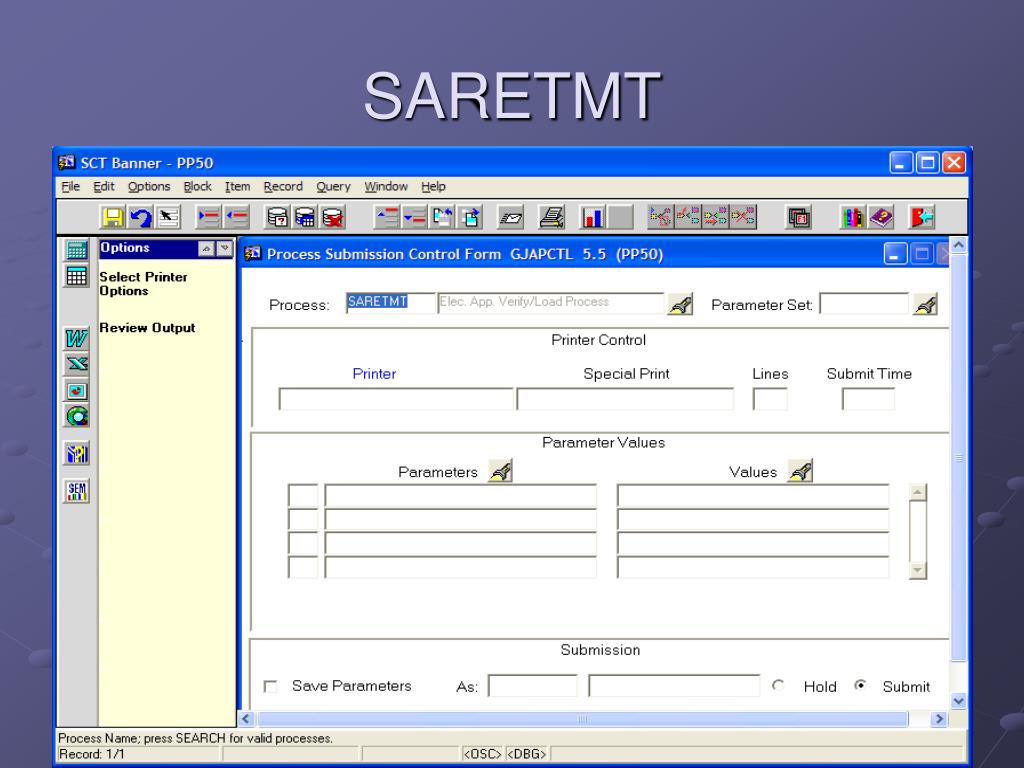Viewport: 1024px width, 768px height.
Task: Click the <DBG> status bar indicator
Action: coord(526,754)
